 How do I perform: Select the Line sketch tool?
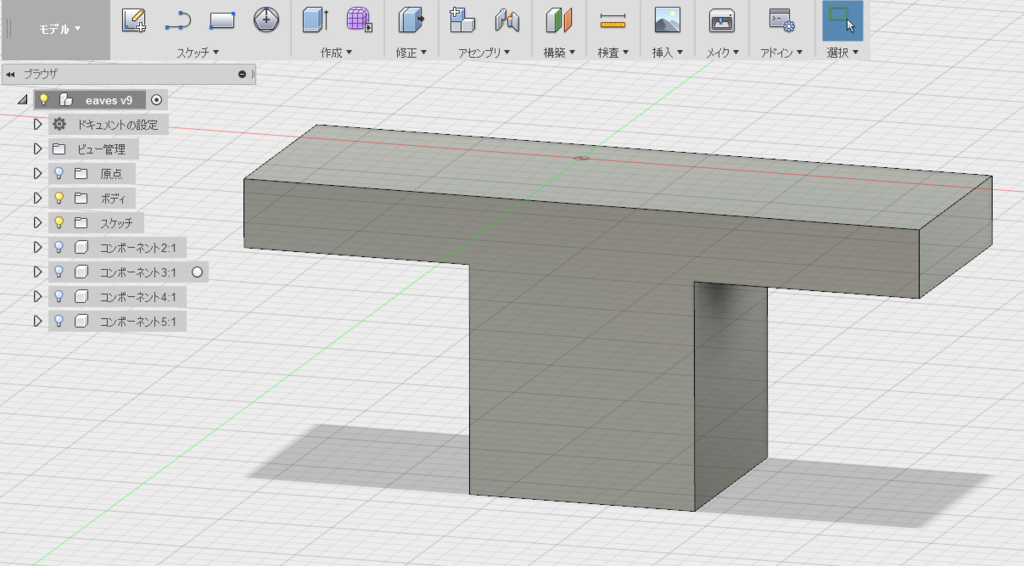pos(178,20)
